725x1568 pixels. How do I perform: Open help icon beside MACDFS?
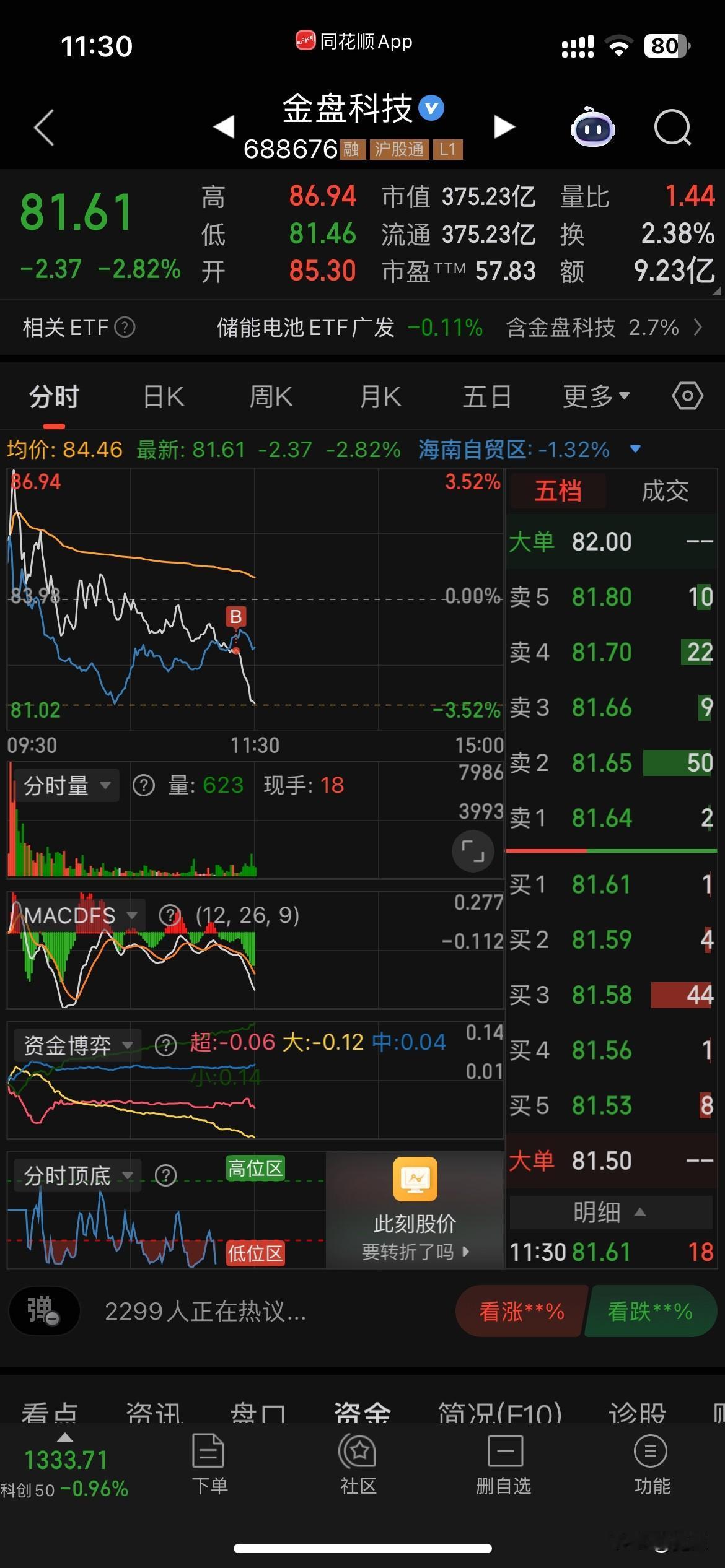click(x=169, y=915)
